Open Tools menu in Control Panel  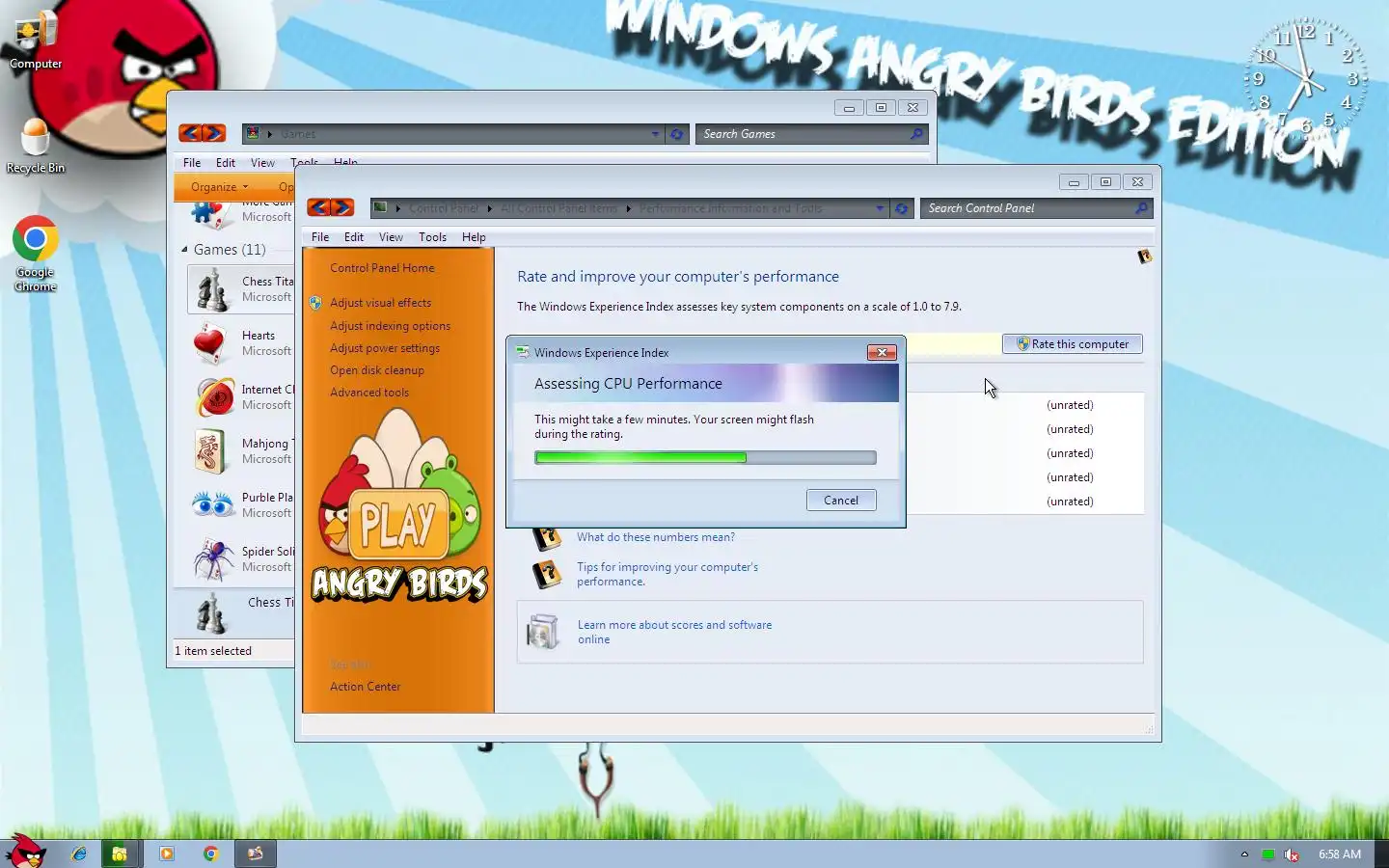point(432,237)
